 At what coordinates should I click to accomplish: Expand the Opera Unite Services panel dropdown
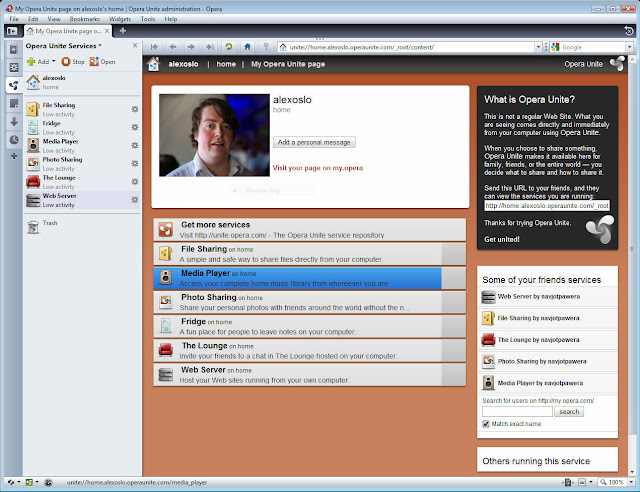[x=101, y=46]
